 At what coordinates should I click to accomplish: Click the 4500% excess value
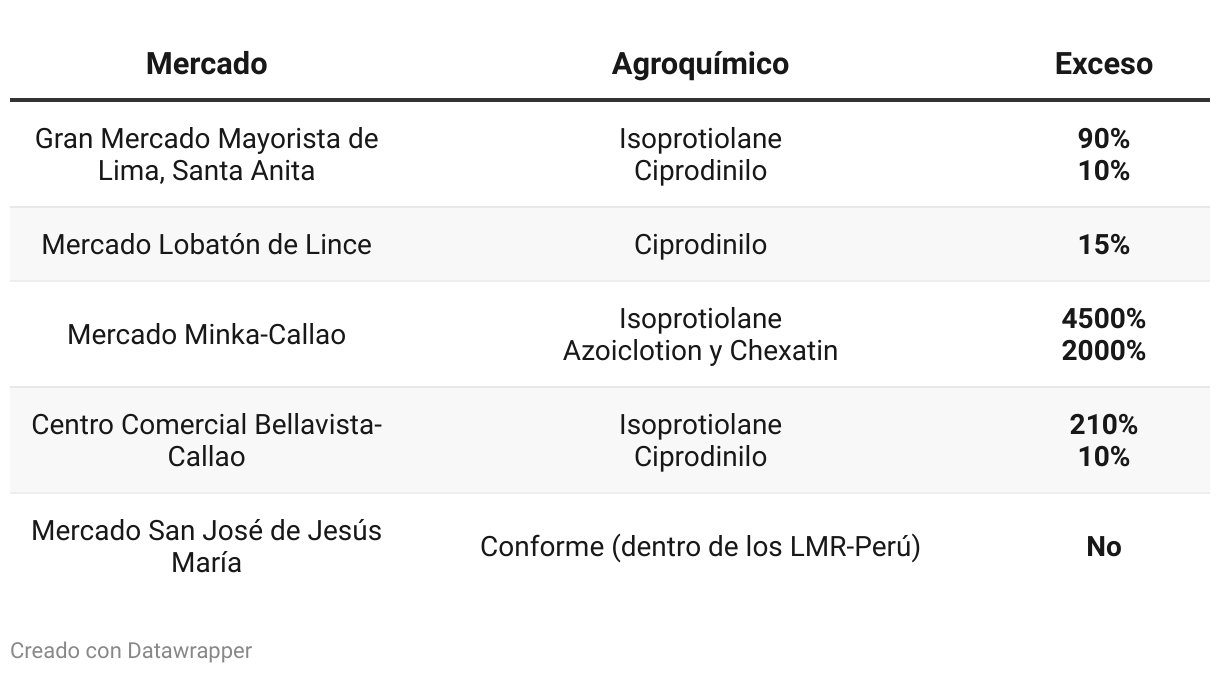coord(1103,319)
